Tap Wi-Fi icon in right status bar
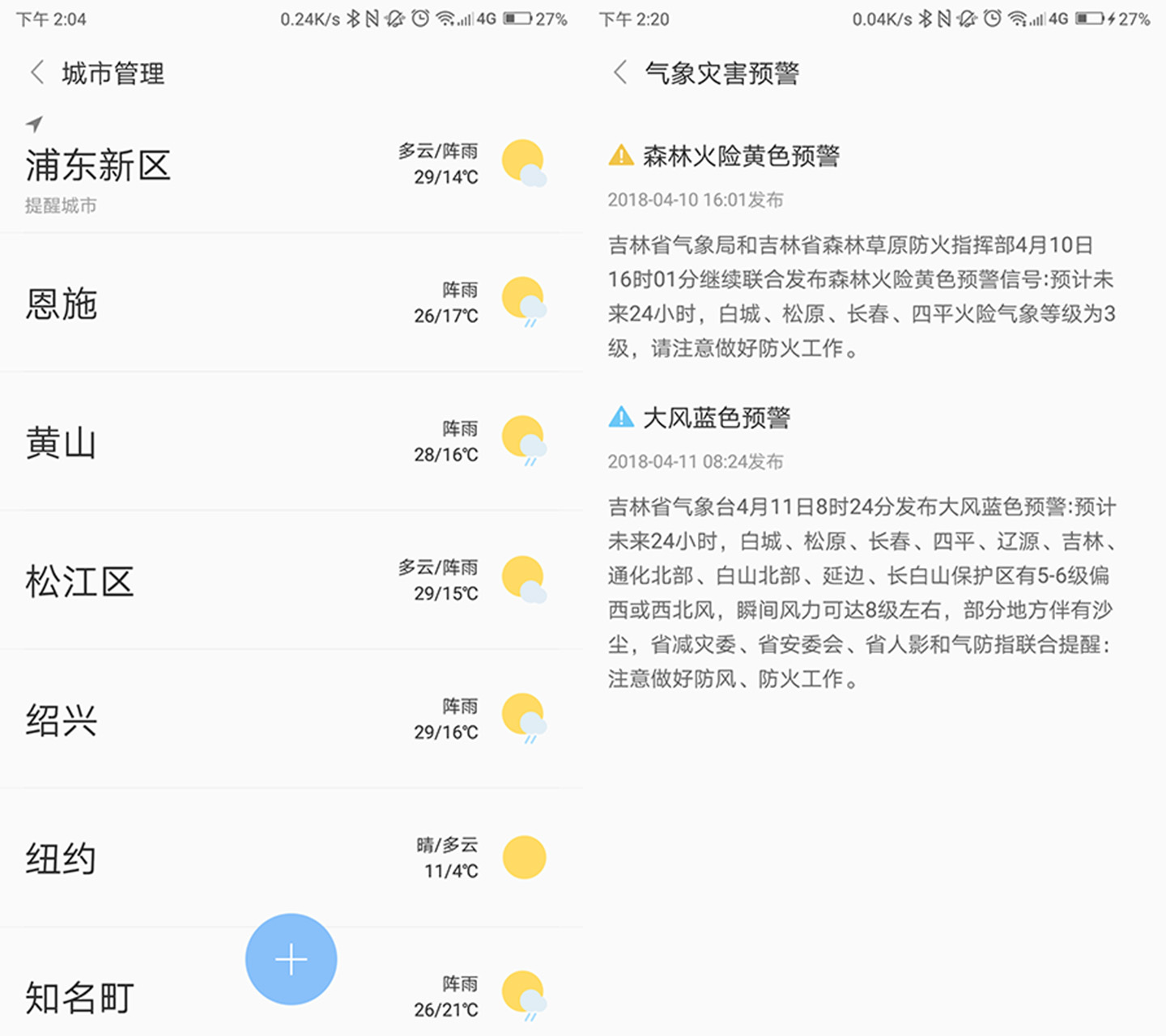 (x=1017, y=19)
